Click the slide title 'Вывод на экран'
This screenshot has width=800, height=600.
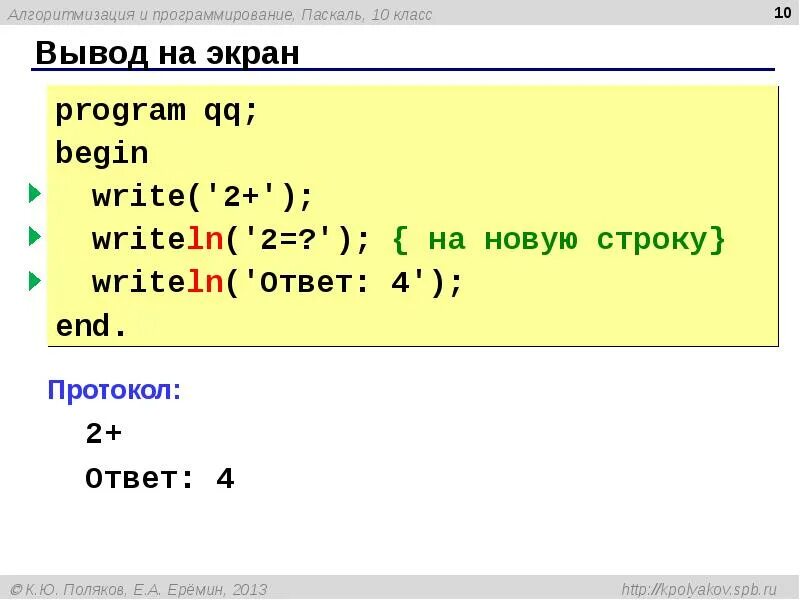pyautogui.click(x=167, y=52)
